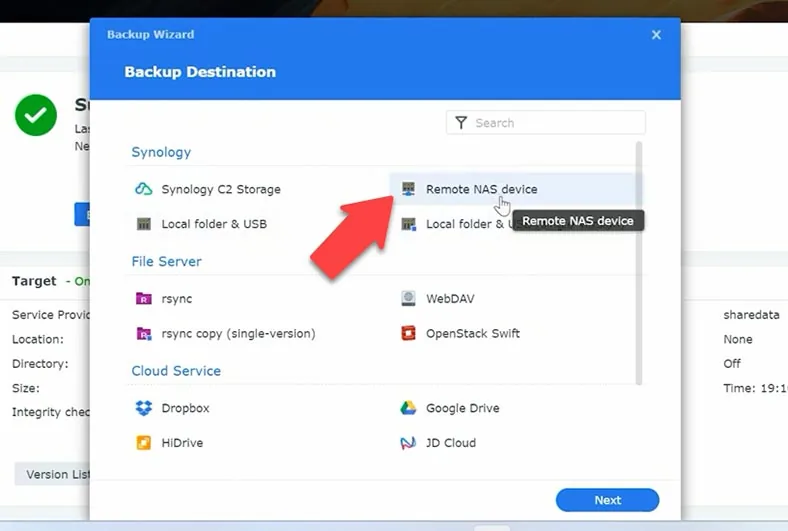Image resolution: width=788 pixels, height=531 pixels.
Task: Open the Version List button in background window
Action: [x=53, y=474]
